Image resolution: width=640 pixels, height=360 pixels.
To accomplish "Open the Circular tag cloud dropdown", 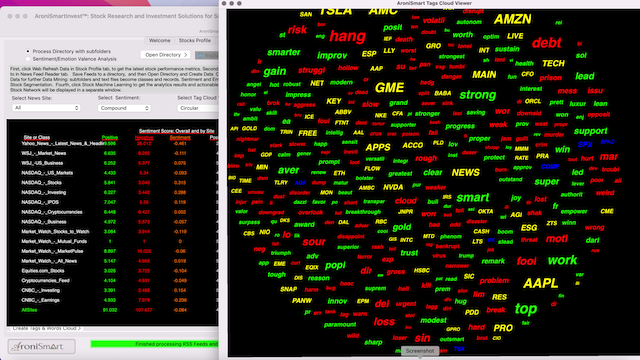I will 198,108.
